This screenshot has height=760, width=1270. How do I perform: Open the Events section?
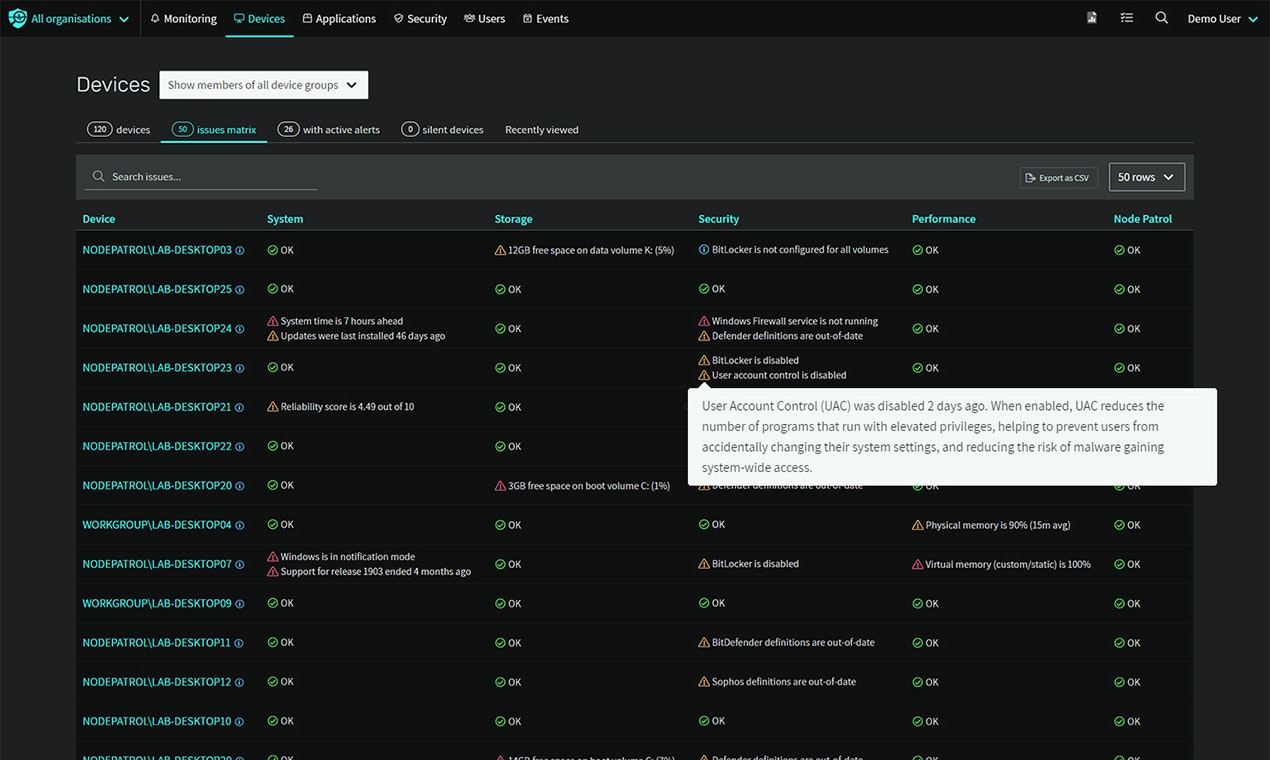[545, 17]
